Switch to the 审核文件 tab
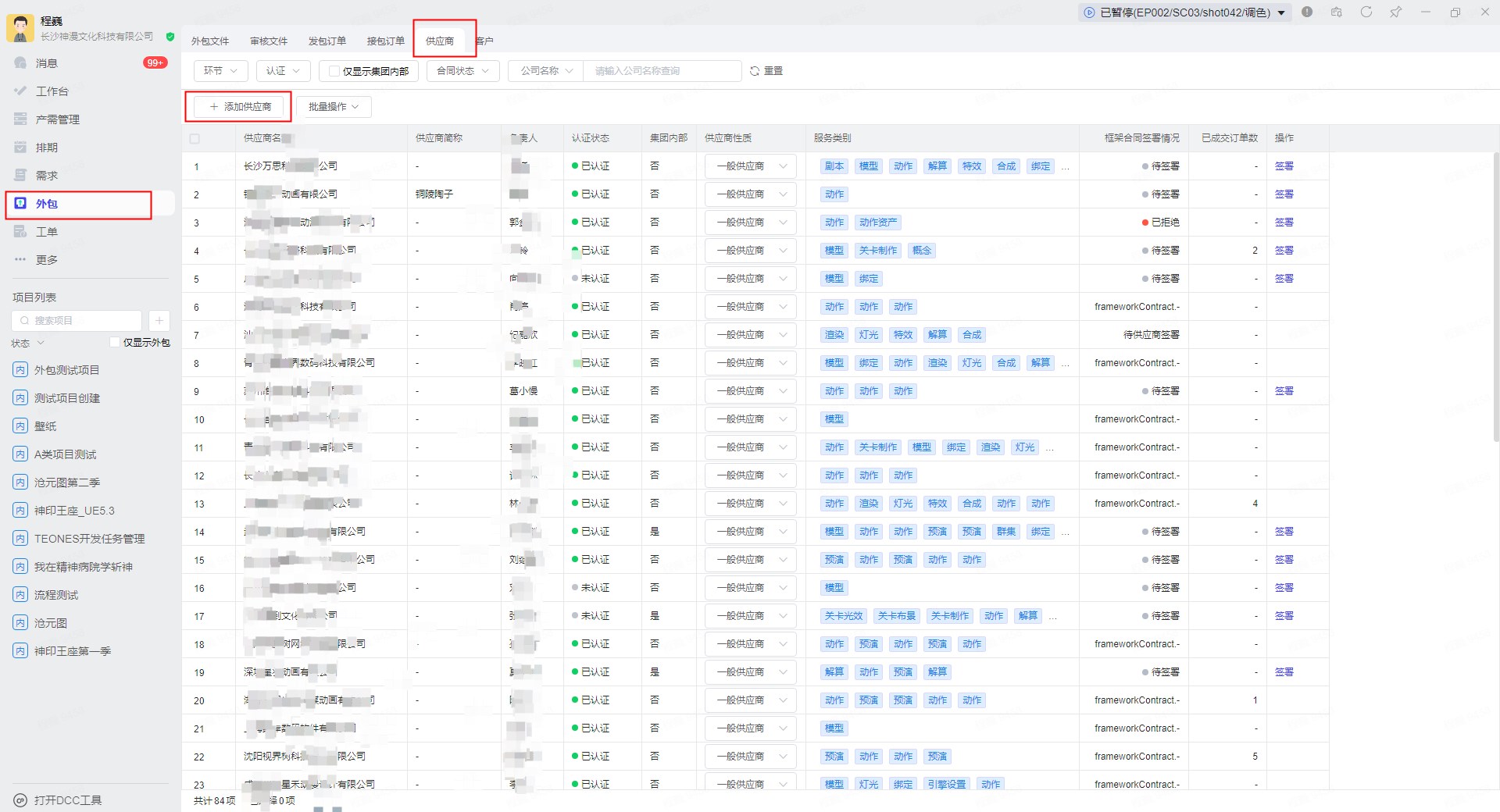This screenshot has width=1500, height=812. 269,41
